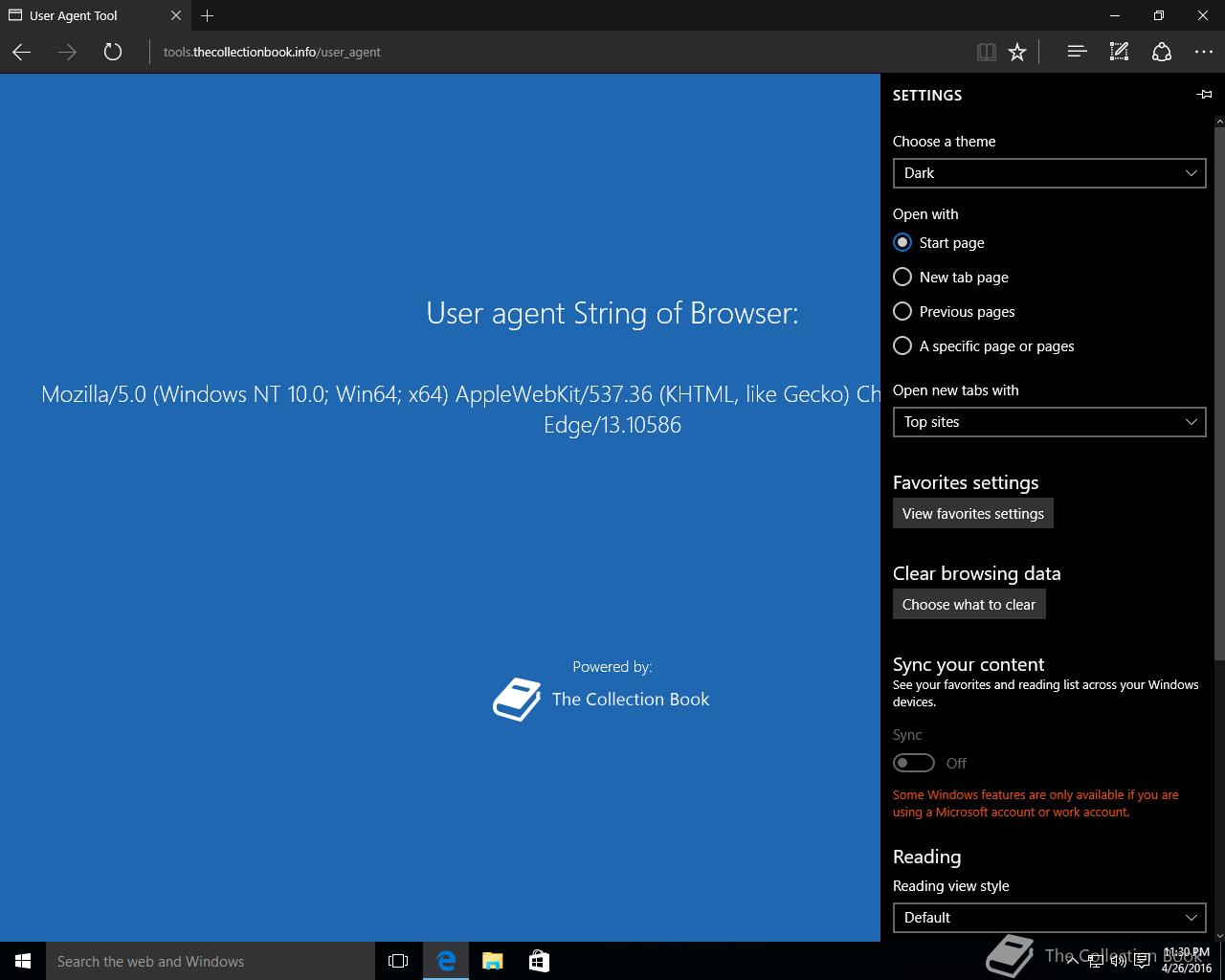1225x980 pixels.
Task: Go back with the back arrow
Action: (x=22, y=52)
